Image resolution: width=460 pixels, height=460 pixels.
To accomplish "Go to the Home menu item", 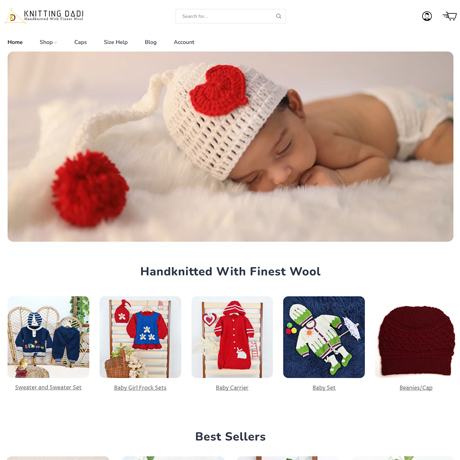I will click(x=15, y=42).
